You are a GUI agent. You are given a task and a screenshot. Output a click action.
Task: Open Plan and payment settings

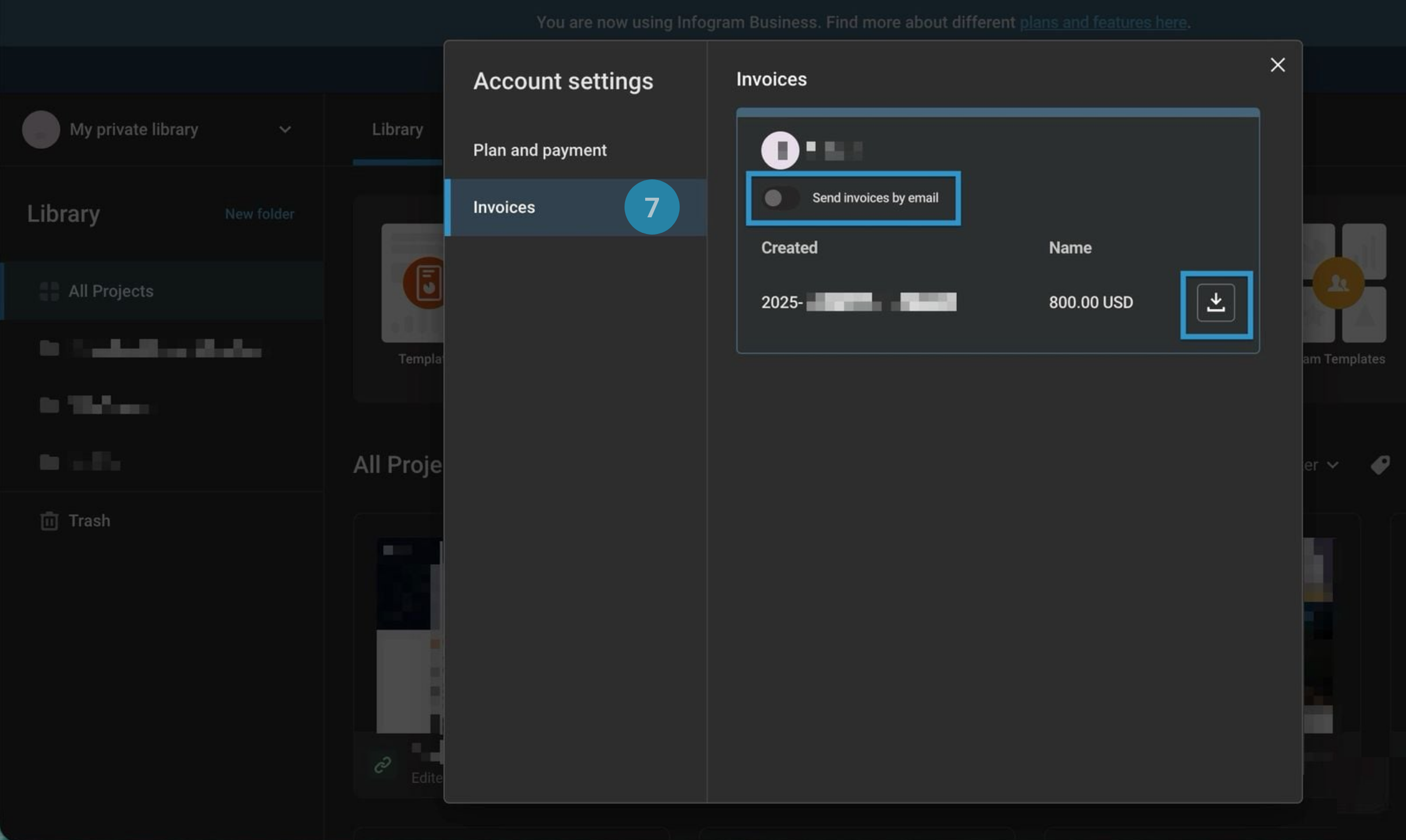tap(539, 150)
